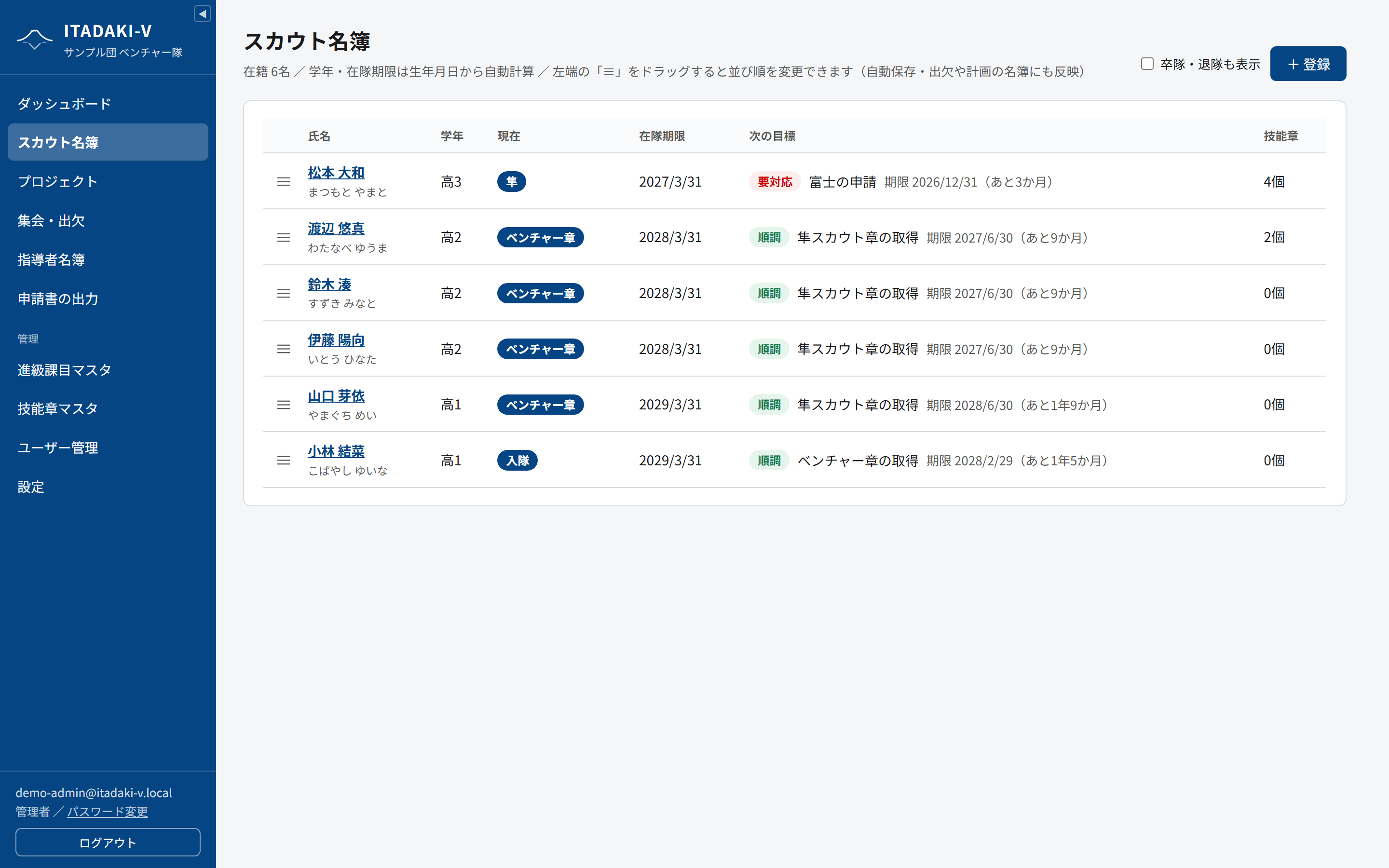This screenshot has height=868, width=1389.
Task: Click the reorder handle for 鈴木 湊
Action: click(x=284, y=293)
